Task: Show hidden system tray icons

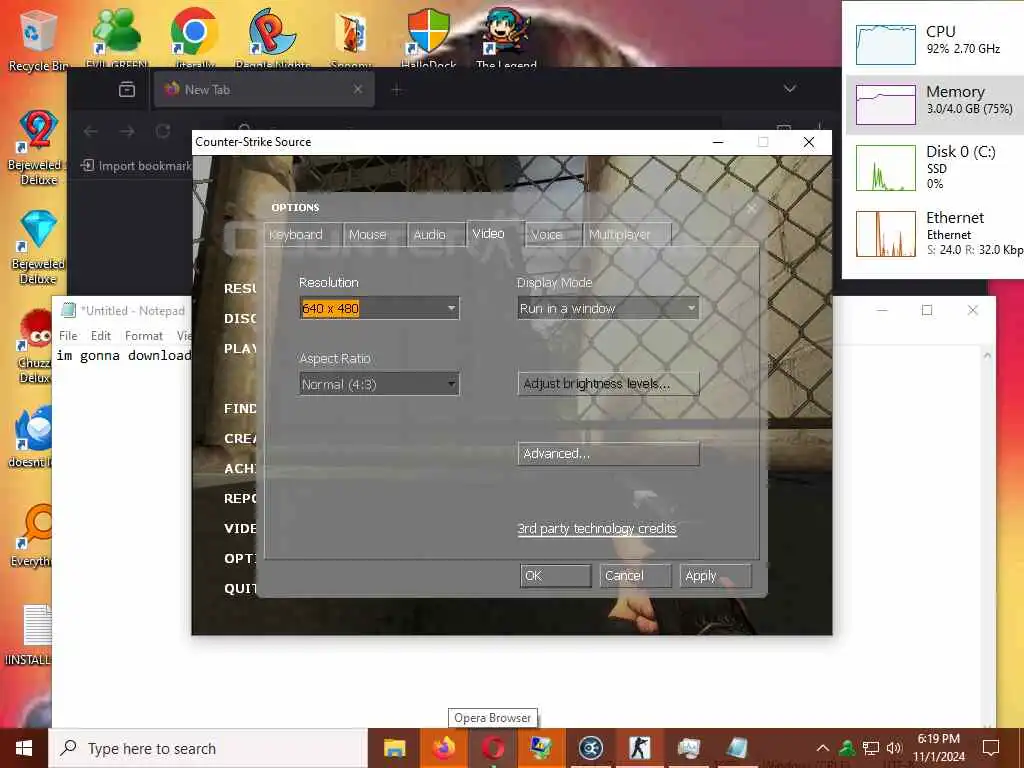Action: [823, 748]
